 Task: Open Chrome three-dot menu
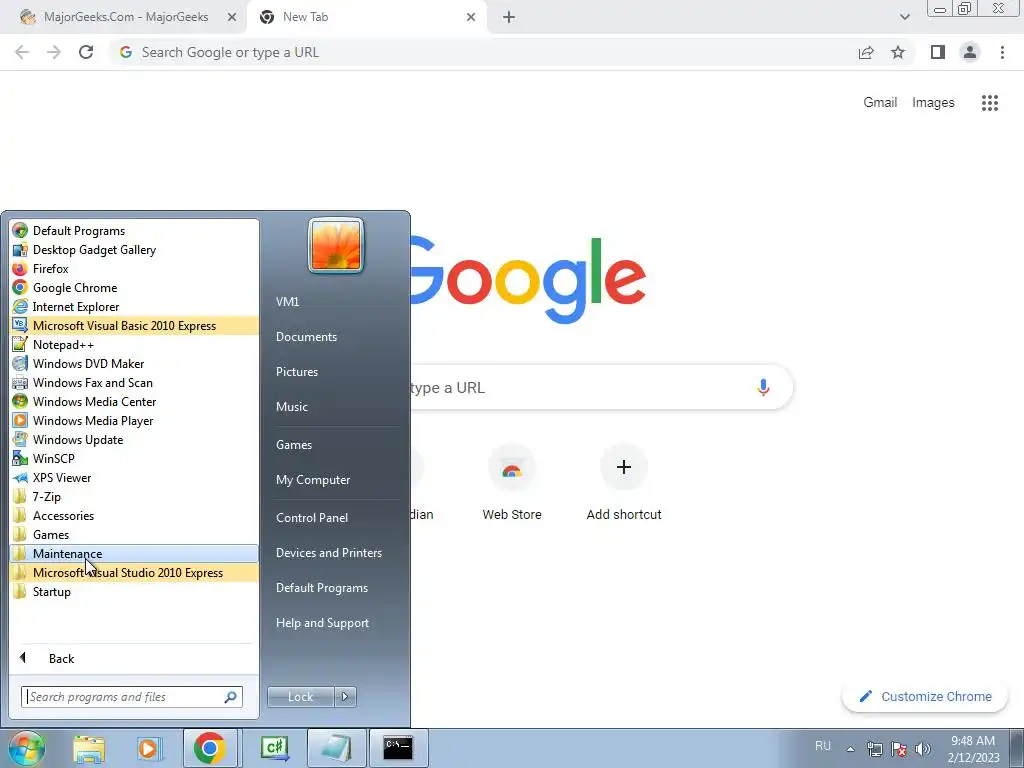[x=1002, y=52]
